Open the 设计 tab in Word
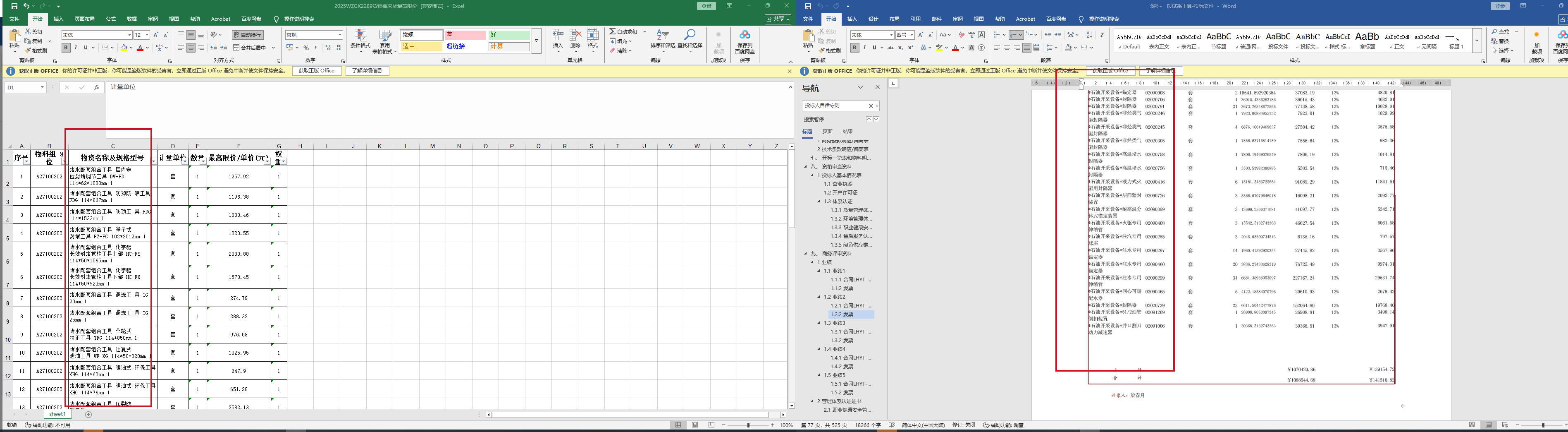This screenshot has width=1568, height=432. [x=873, y=19]
